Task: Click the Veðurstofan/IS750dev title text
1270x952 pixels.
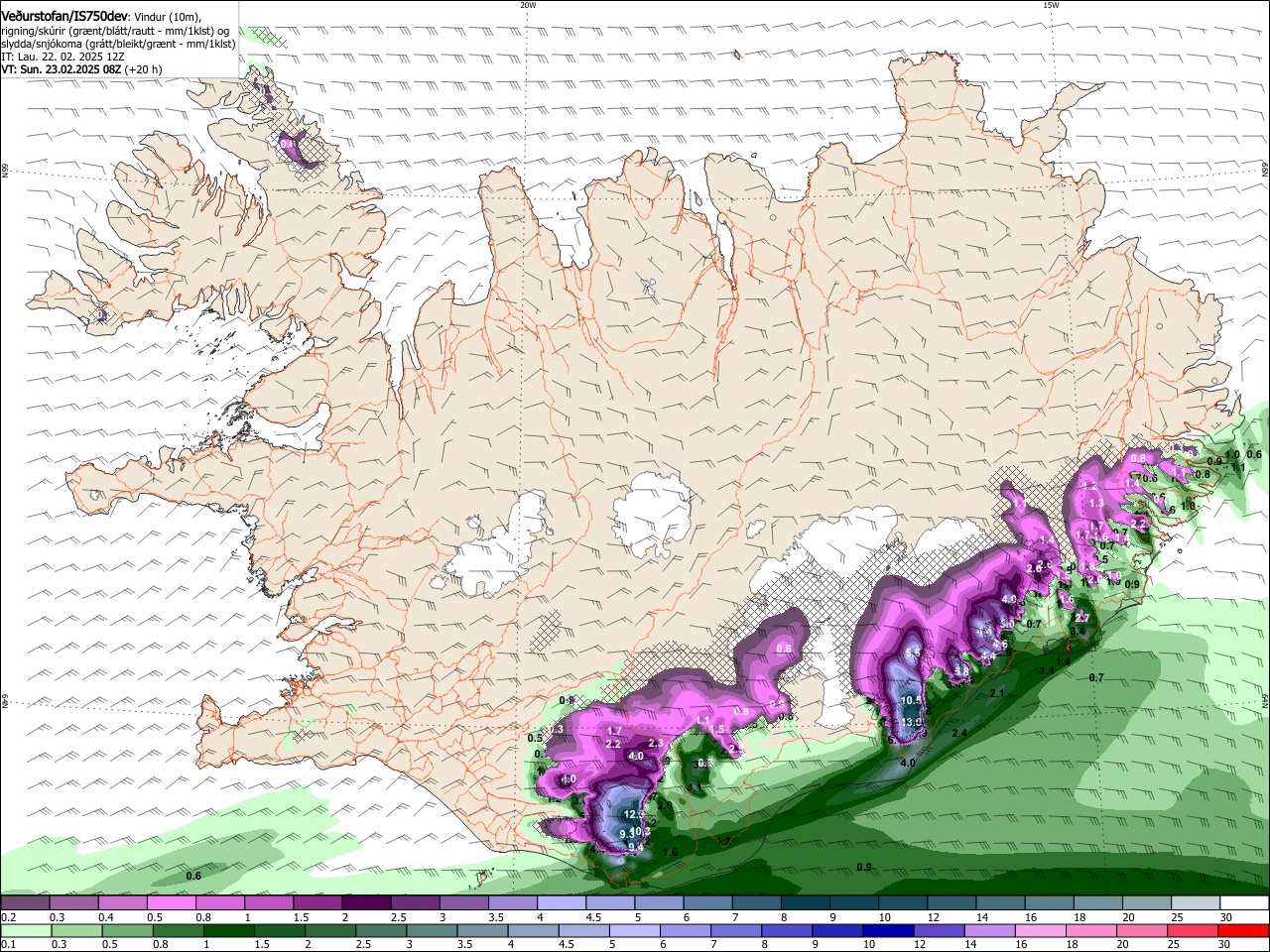Action: click(64, 16)
